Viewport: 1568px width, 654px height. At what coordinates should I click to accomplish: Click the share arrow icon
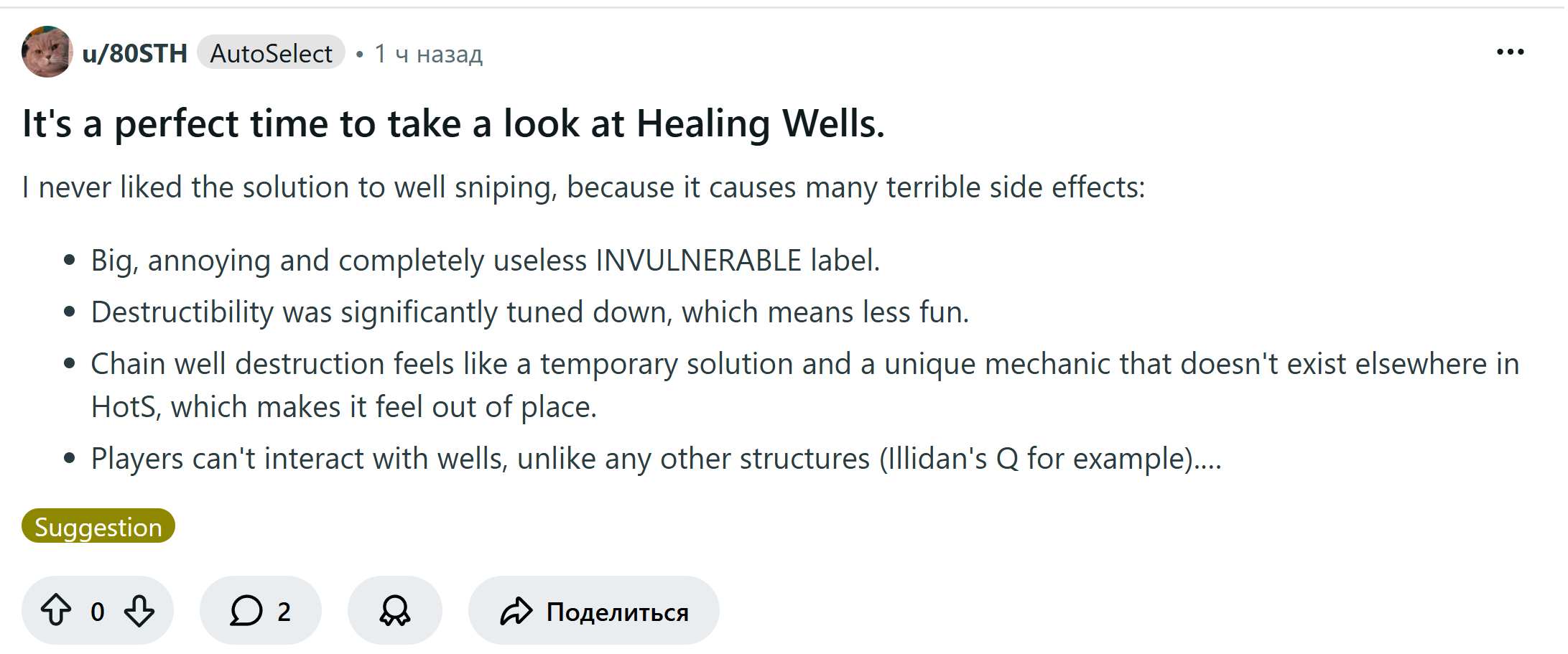pos(516,612)
